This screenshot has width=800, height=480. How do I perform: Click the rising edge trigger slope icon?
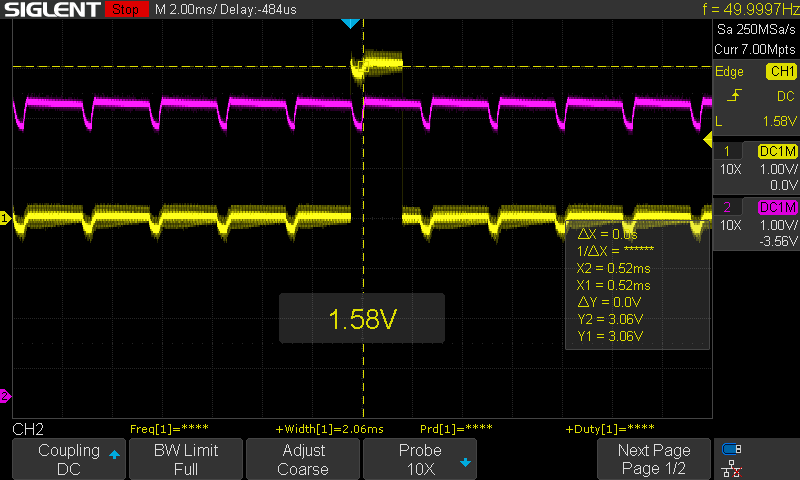tap(735, 95)
